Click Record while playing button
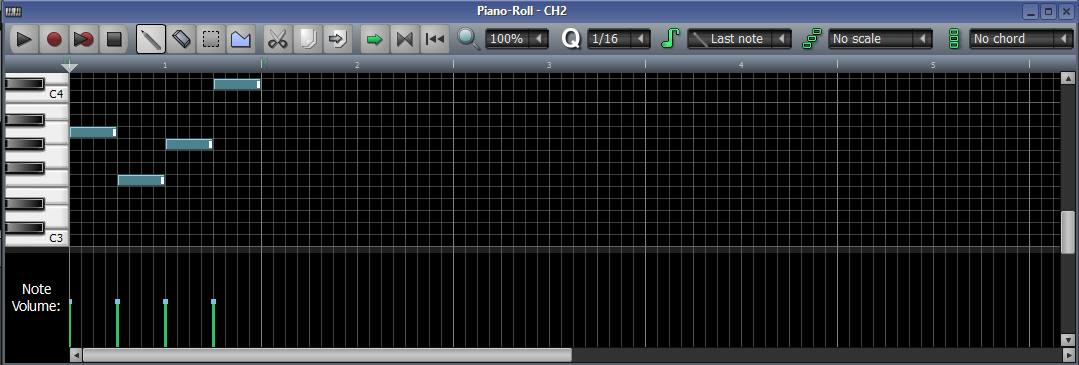Viewport: 1079px width, 365px height. point(84,39)
